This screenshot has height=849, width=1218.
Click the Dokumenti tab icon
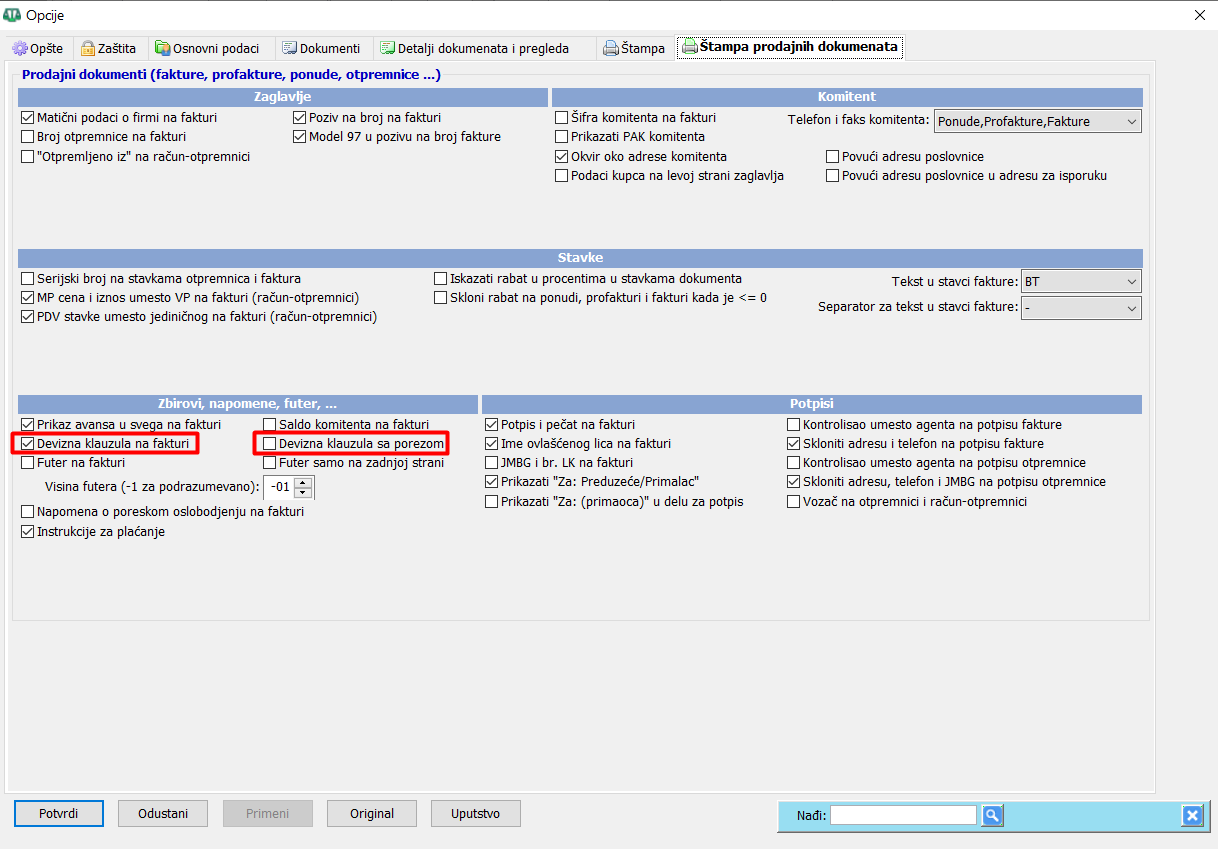tap(290, 48)
